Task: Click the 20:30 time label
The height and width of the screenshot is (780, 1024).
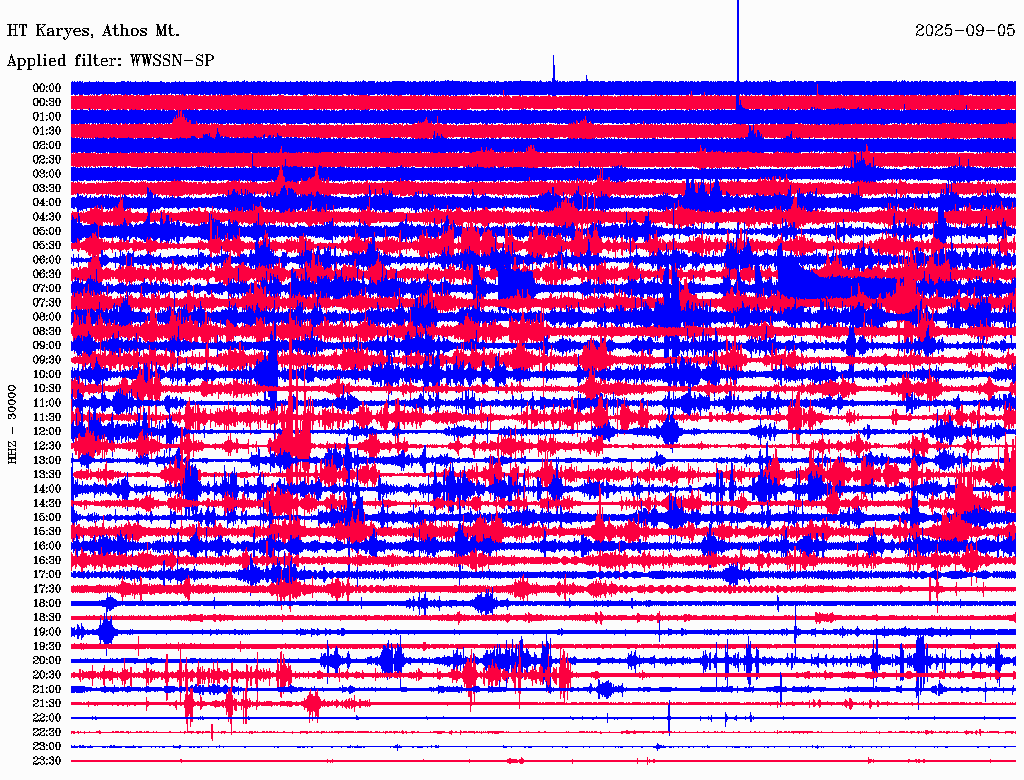Action: coord(47,675)
